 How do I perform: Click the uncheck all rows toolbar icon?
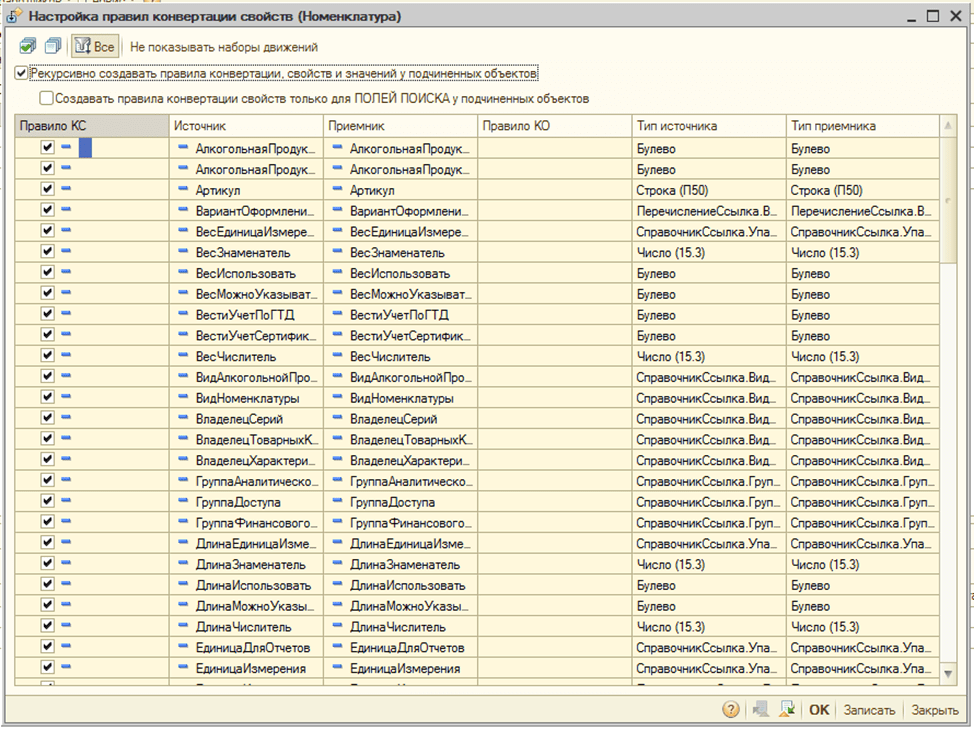pyautogui.click(x=53, y=46)
